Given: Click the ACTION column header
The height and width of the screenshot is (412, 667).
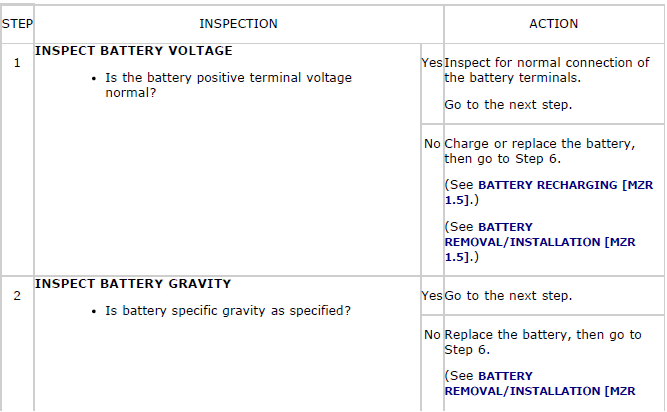Looking at the screenshot, I should tap(554, 24).
